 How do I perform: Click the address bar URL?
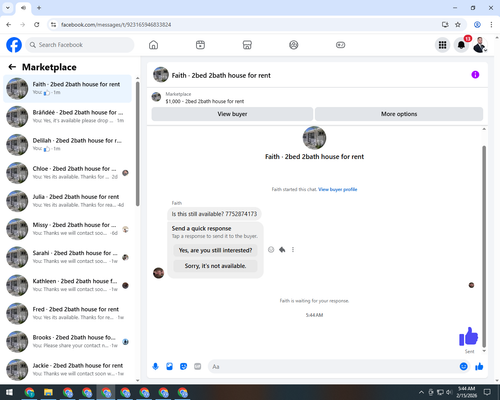[x=116, y=25]
